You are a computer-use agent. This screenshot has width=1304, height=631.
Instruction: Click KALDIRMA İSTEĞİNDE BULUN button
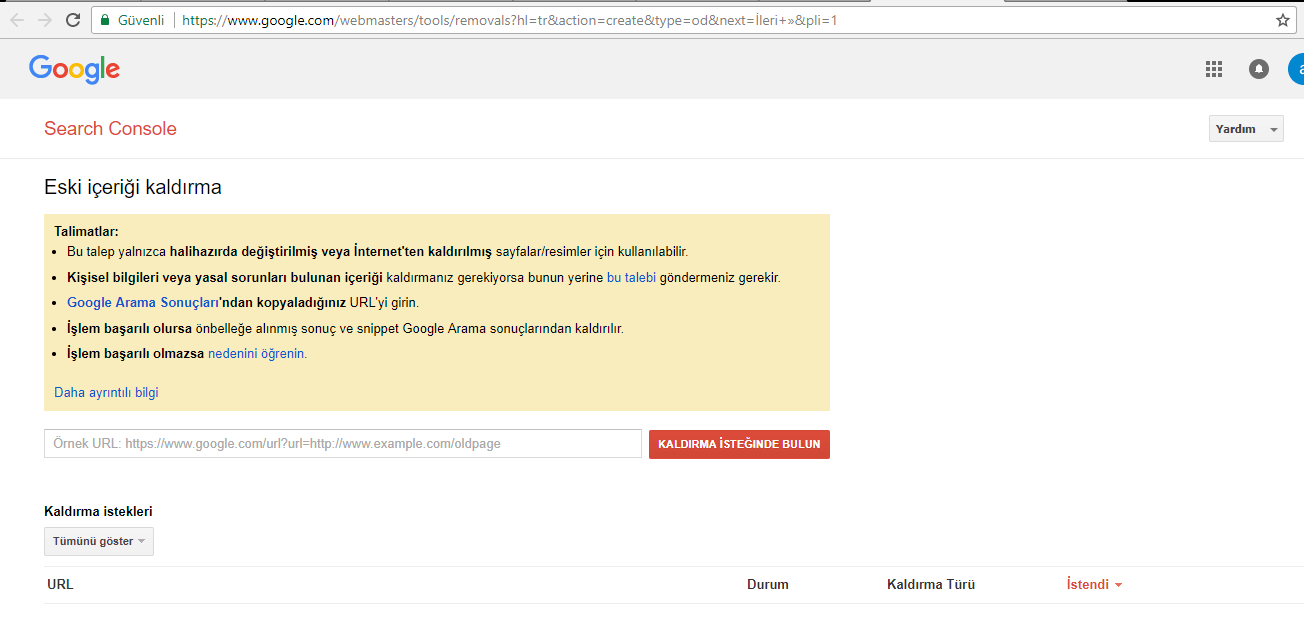[739, 444]
